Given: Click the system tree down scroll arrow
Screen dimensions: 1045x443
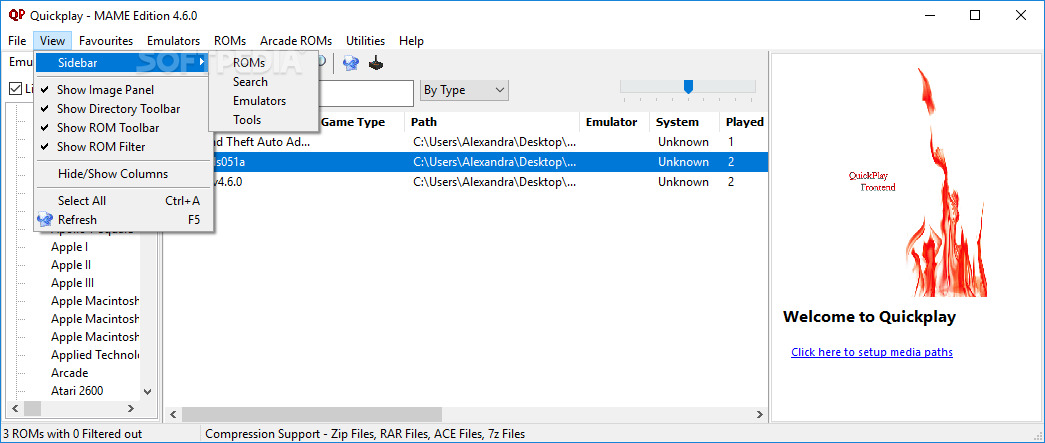Looking at the screenshot, I should pyautogui.click(x=147, y=392).
